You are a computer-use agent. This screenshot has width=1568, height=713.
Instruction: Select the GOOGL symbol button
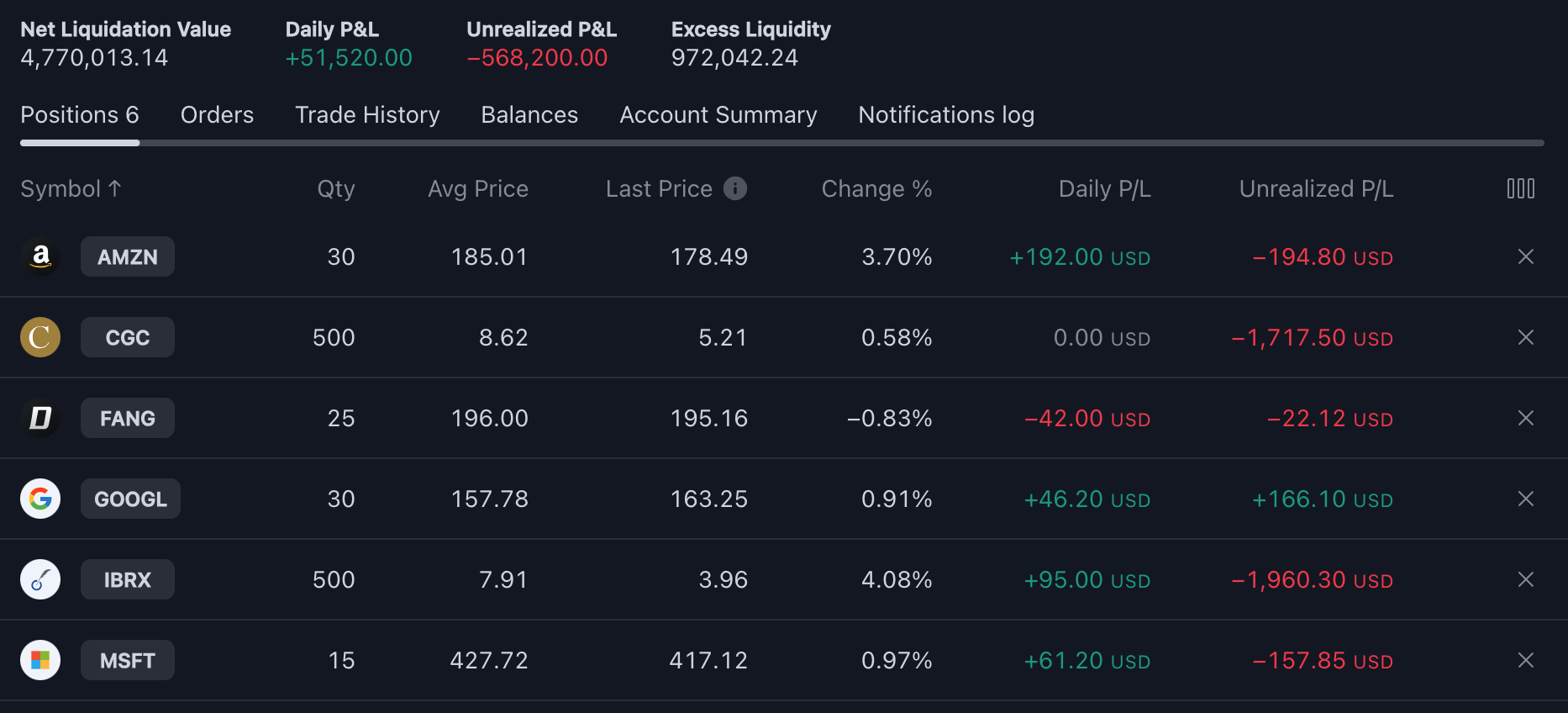(130, 499)
